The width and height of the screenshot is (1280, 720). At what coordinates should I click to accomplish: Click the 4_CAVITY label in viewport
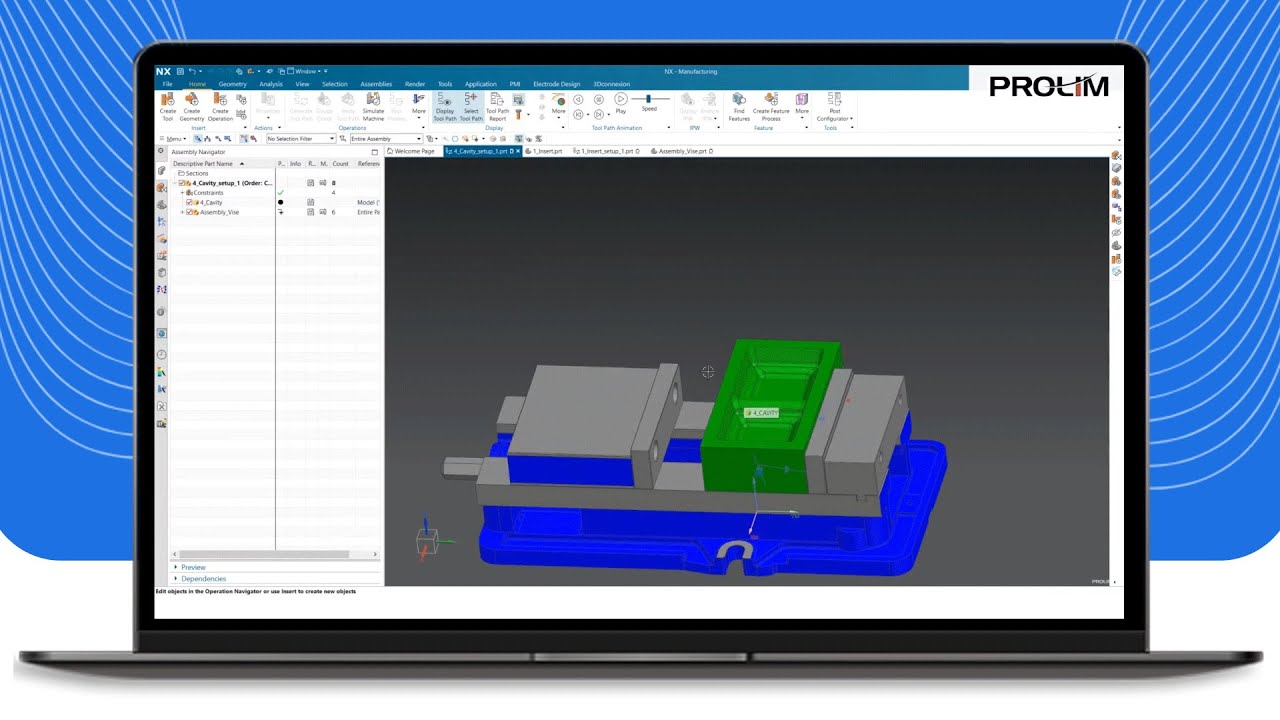[x=762, y=413]
